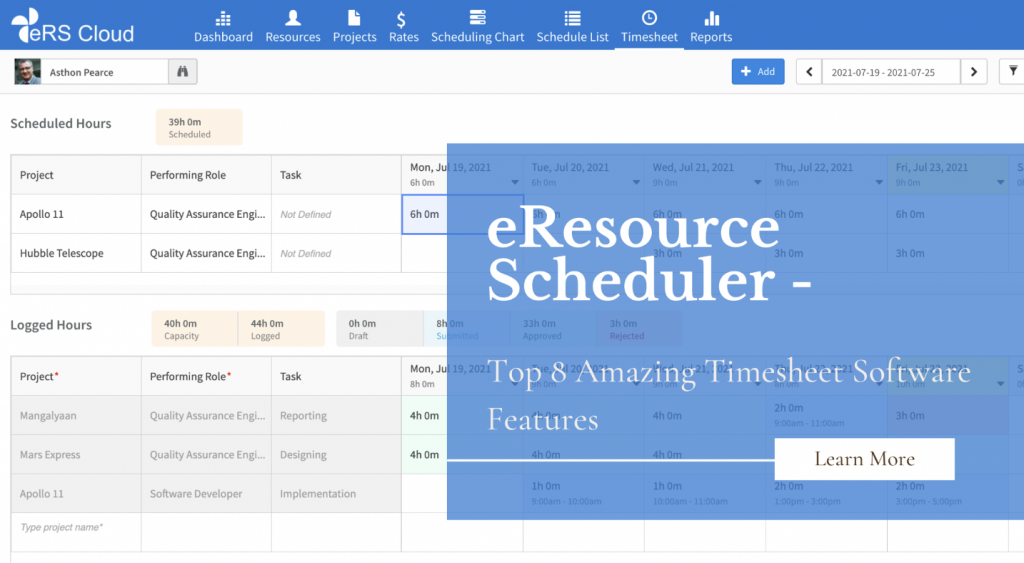1024x563 pixels.
Task: Click the Designing task cell
Action: pos(336,455)
